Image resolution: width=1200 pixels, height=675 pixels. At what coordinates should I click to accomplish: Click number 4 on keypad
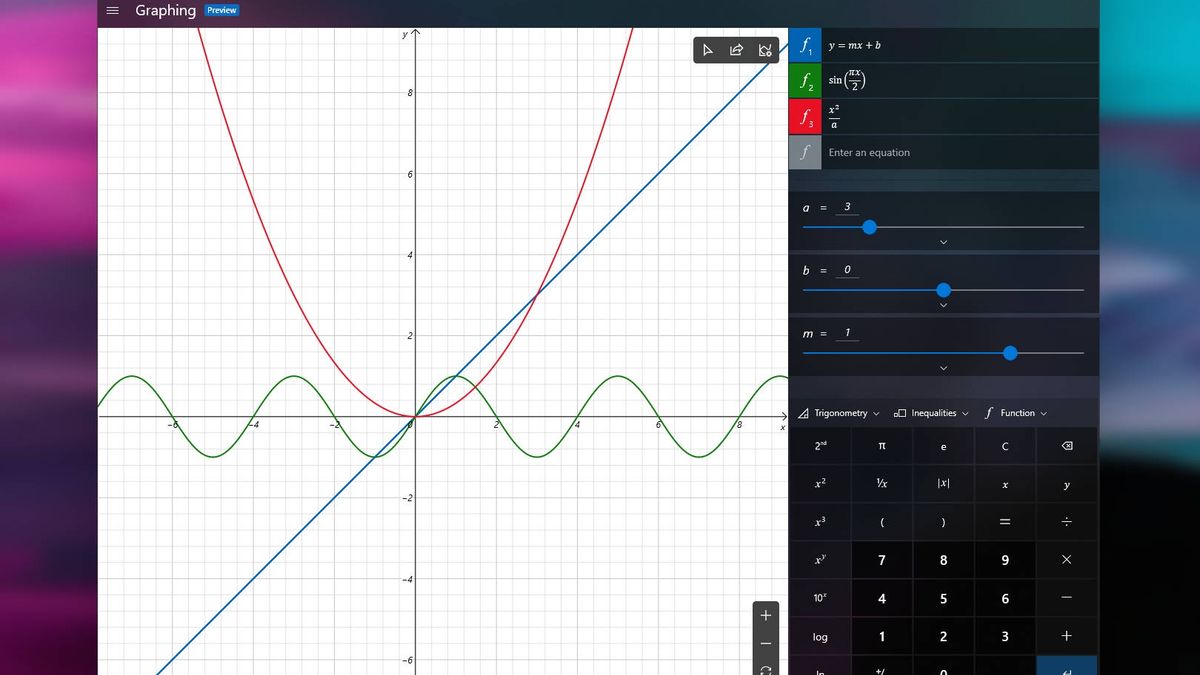click(881, 598)
